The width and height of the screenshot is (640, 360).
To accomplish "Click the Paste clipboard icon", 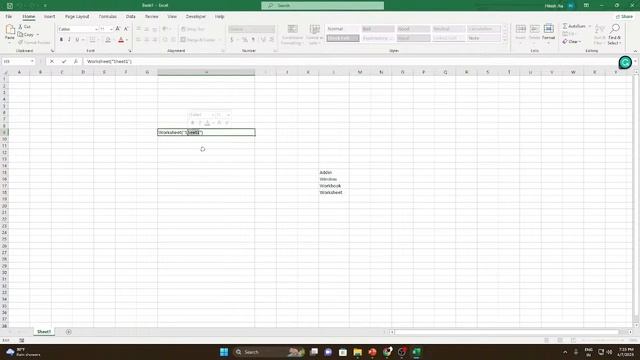I will [10, 30].
